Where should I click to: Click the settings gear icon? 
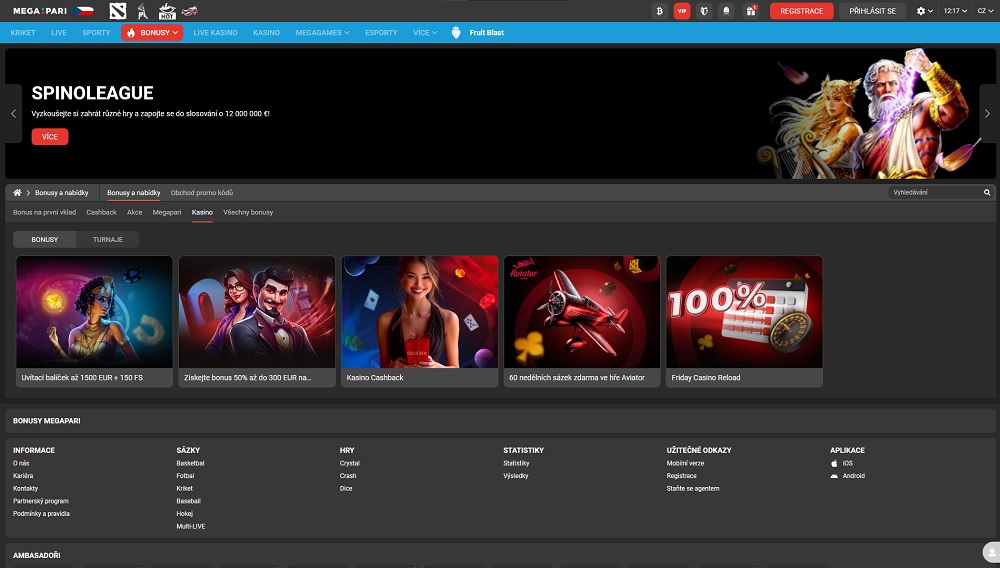pyautogui.click(x=920, y=11)
